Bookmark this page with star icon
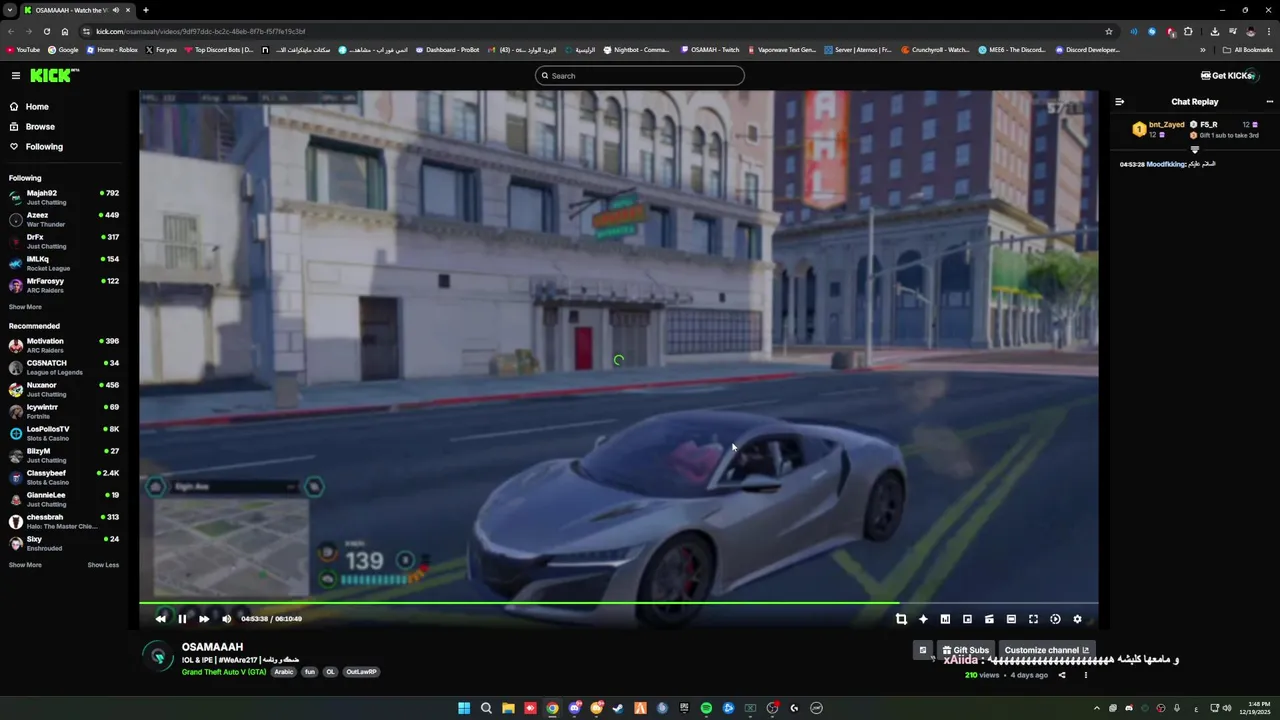Viewport: 1280px width, 720px height. click(x=1109, y=31)
